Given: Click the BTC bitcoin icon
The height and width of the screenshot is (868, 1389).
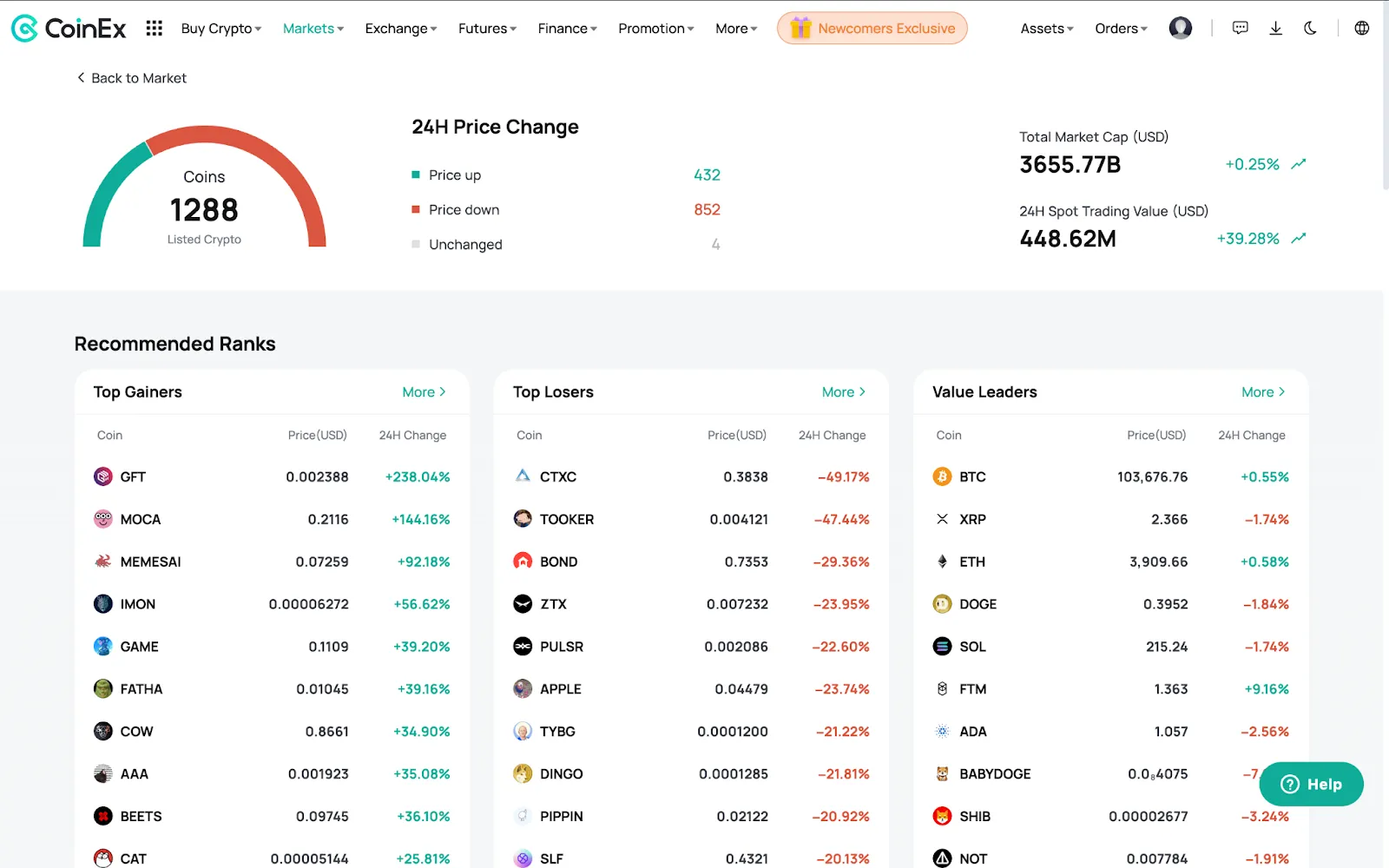Looking at the screenshot, I should [x=942, y=477].
